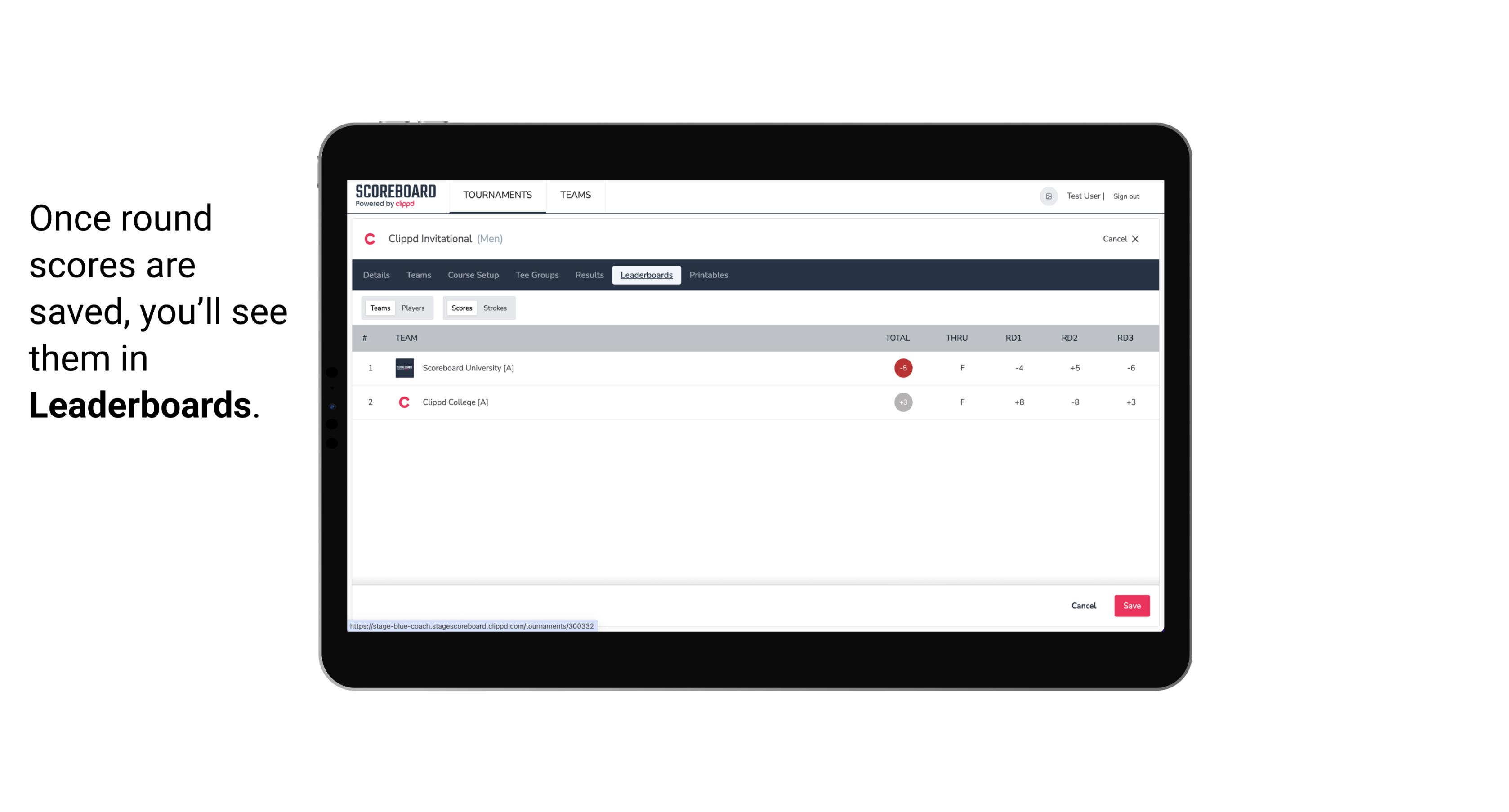This screenshot has width=1509, height=812.
Task: Click the Cancel button bottom right
Action: pyautogui.click(x=1084, y=605)
